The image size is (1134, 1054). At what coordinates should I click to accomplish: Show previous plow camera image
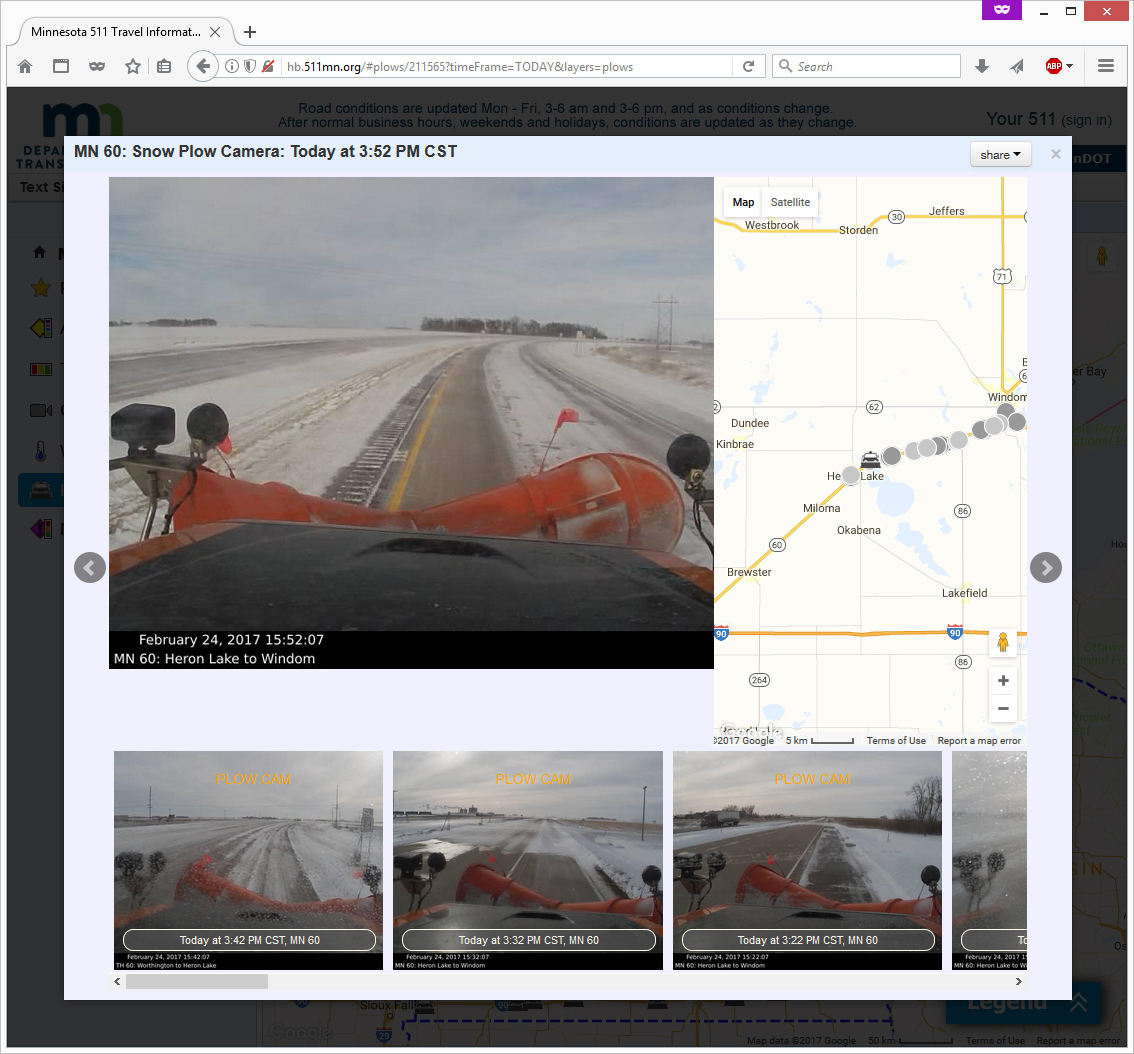coord(90,568)
